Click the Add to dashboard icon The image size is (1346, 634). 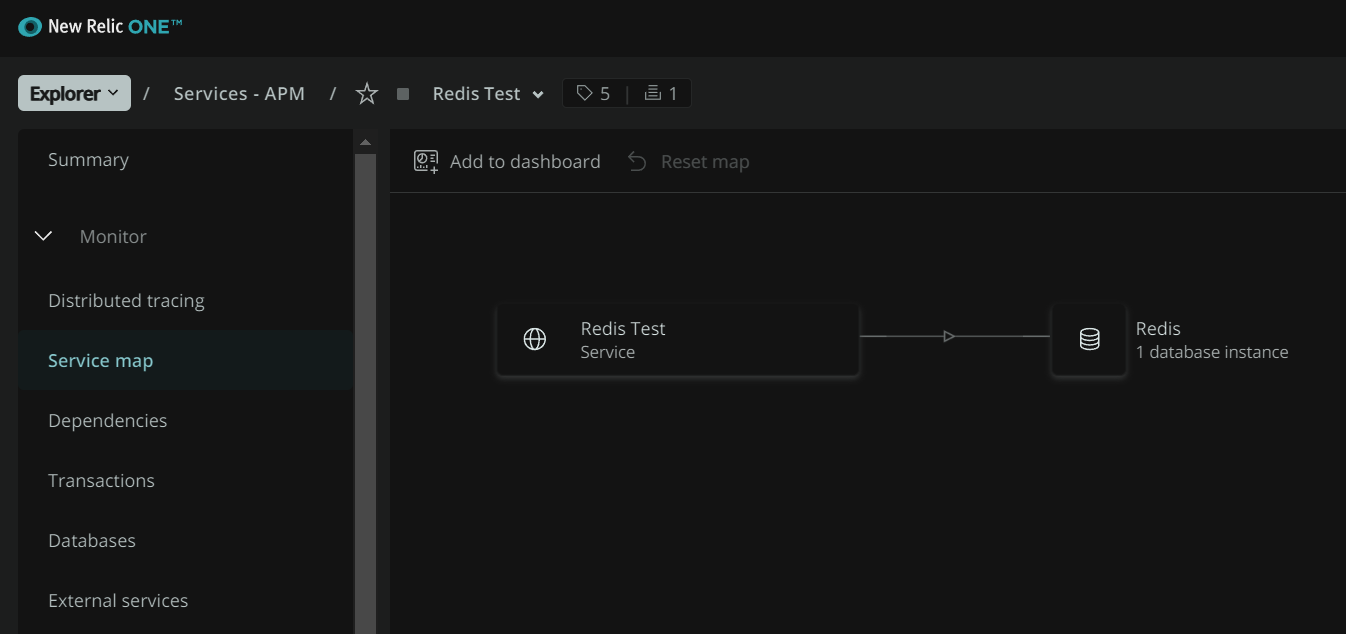coord(426,162)
